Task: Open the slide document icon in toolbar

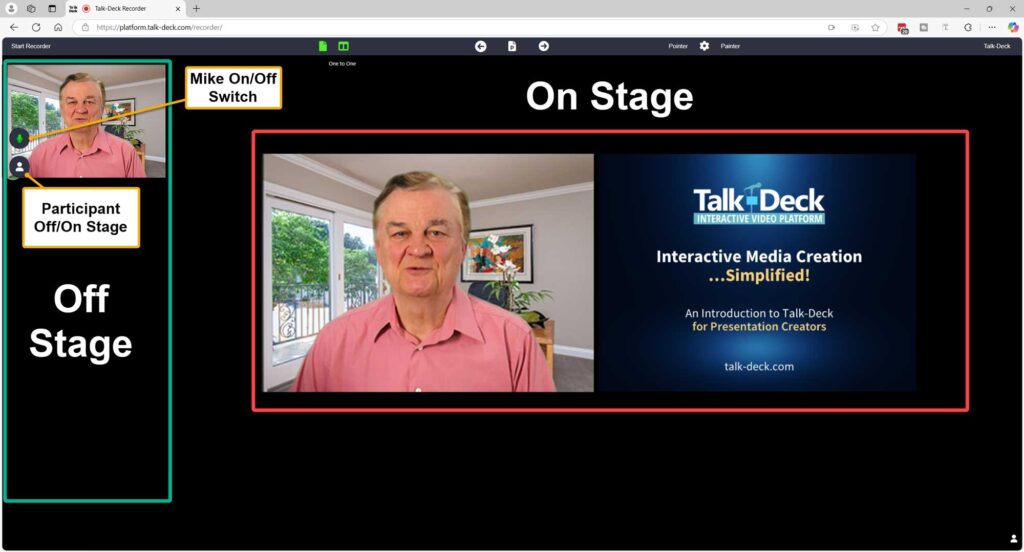Action: 512,46
